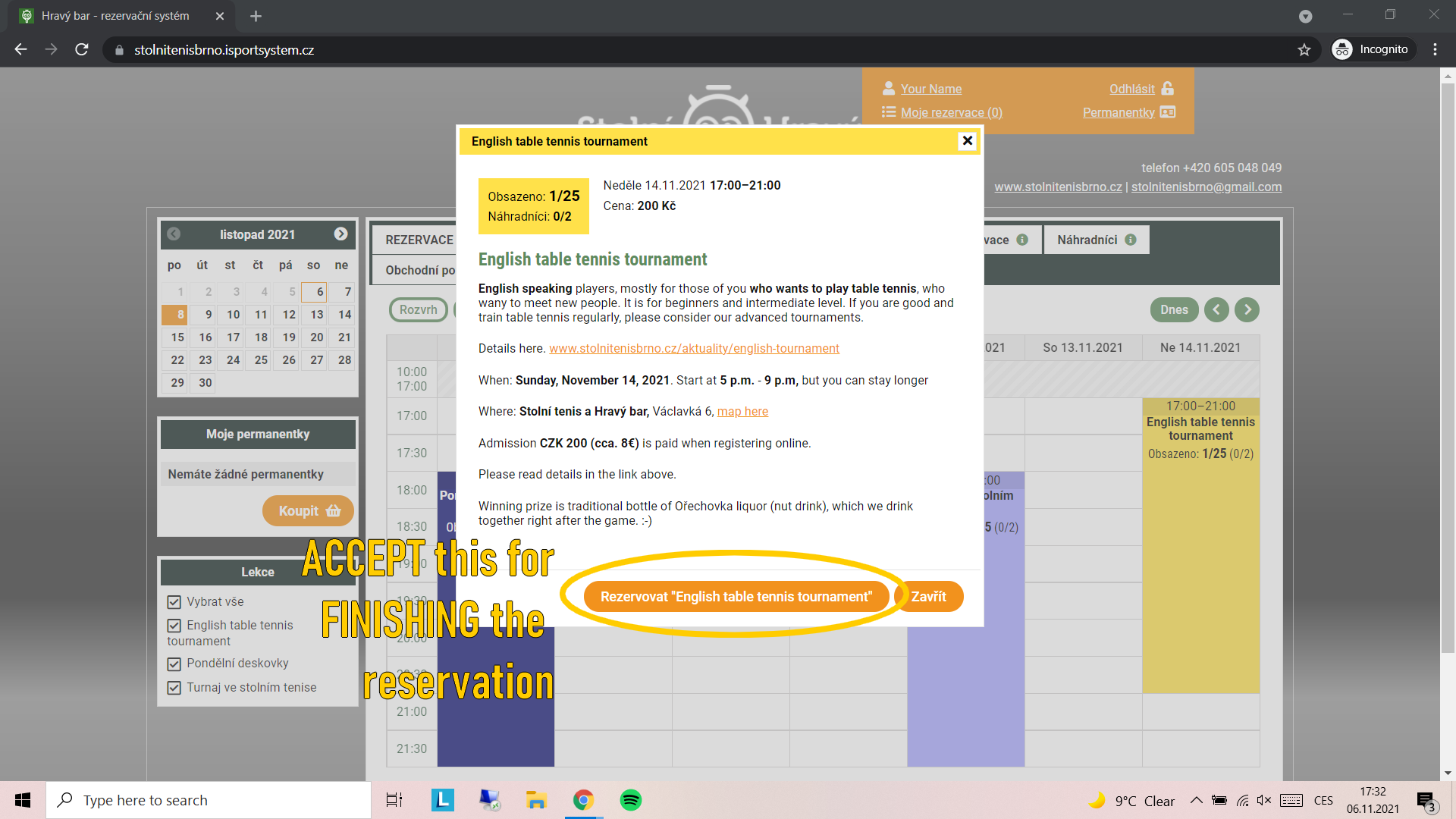Click the Náhradníci info icon

(x=1131, y=240)
